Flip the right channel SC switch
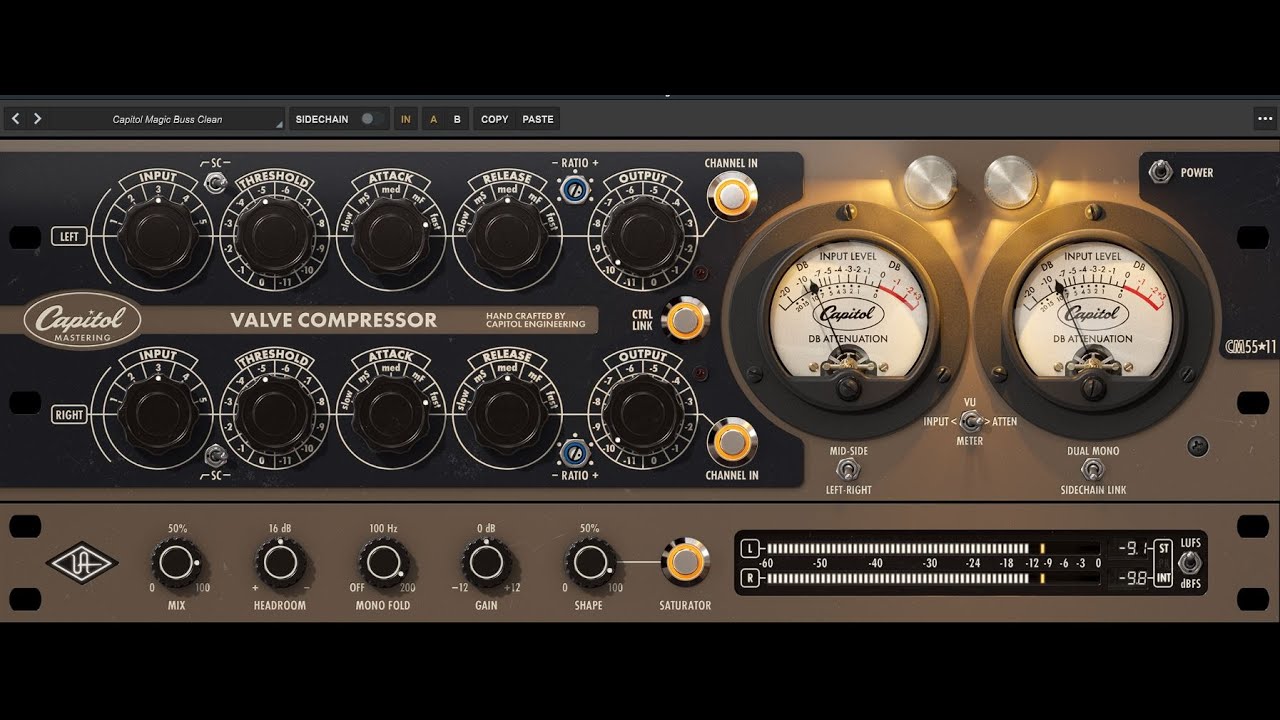This screenshot has width=1280, height=720. point(214,456)
